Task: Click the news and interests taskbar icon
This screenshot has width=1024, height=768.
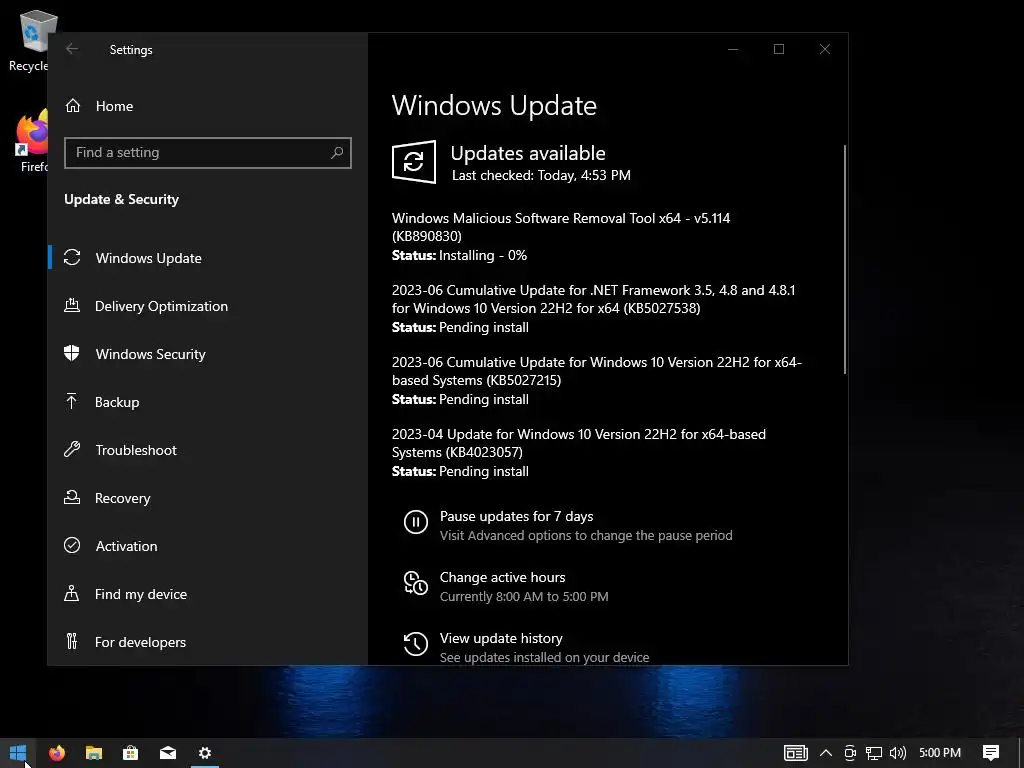Action: (795, 753)
